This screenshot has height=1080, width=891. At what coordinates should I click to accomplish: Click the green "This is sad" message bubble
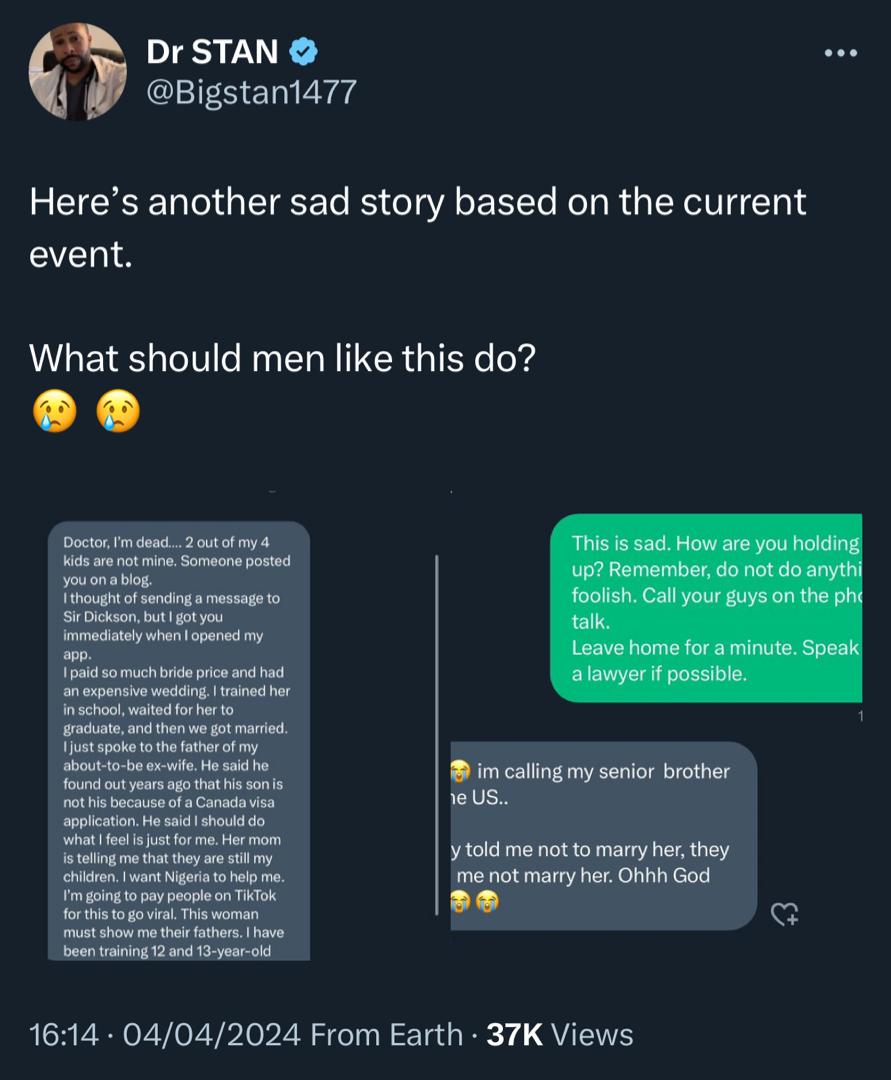tap(706, 607)
